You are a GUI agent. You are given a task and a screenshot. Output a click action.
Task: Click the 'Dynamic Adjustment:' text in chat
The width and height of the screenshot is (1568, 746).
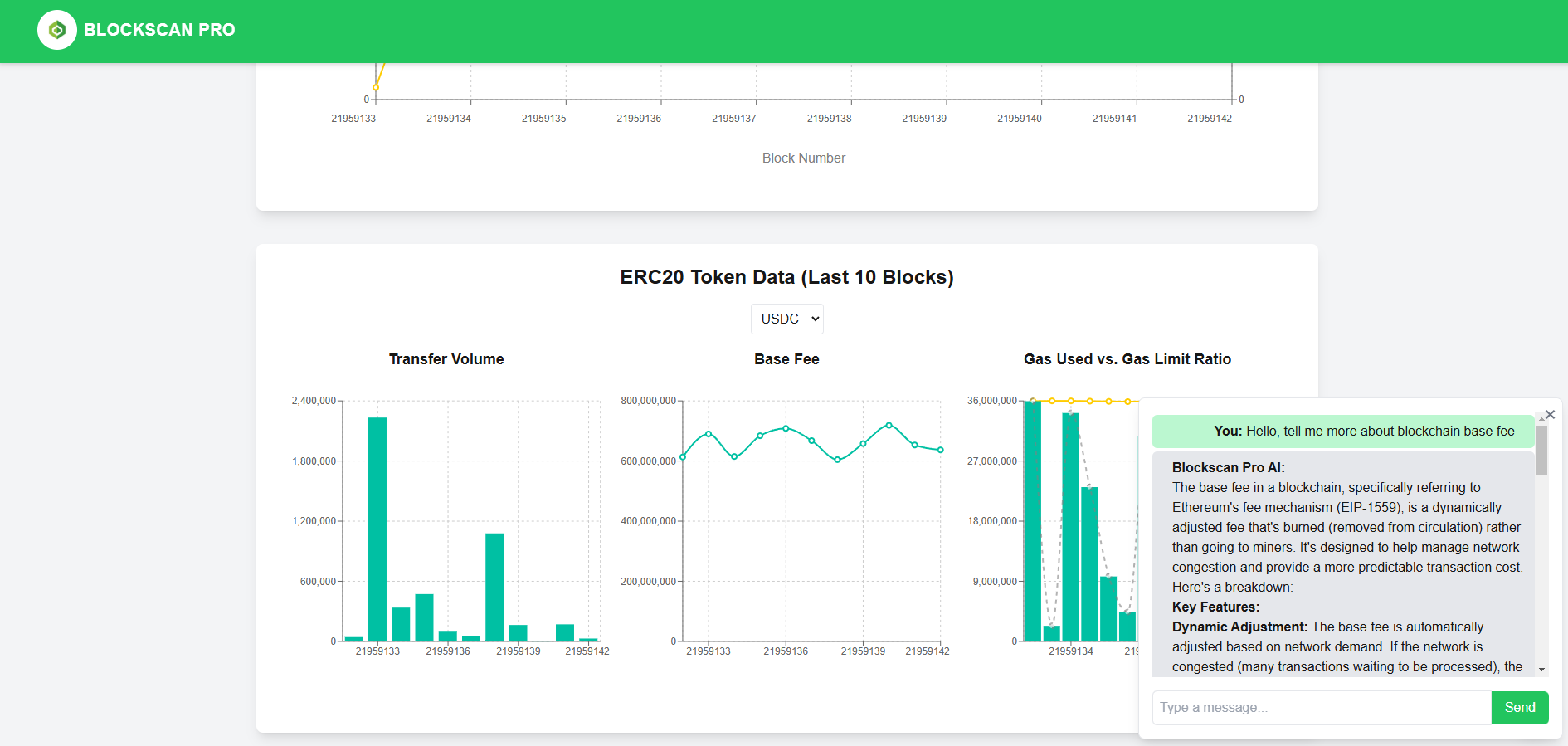(x=1239, y=627)
